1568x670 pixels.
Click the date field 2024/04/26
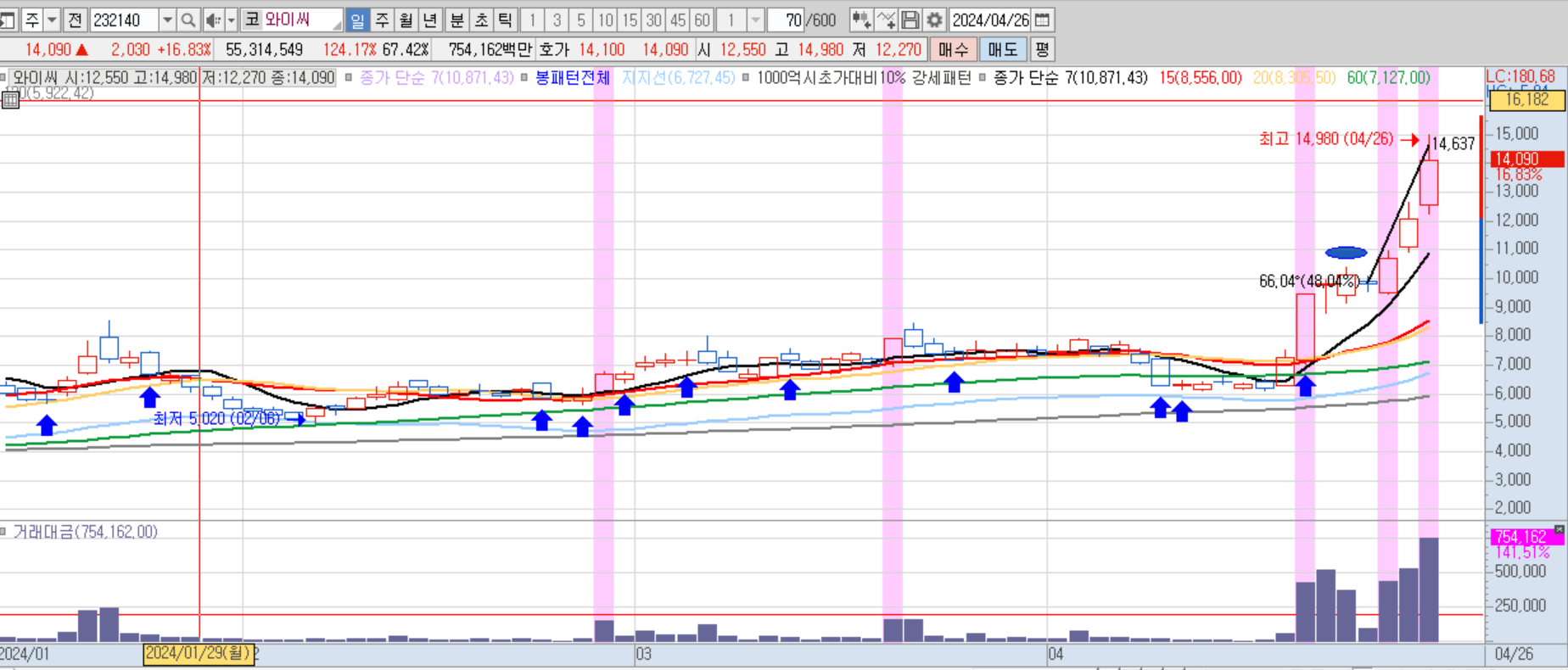[991, 20]
